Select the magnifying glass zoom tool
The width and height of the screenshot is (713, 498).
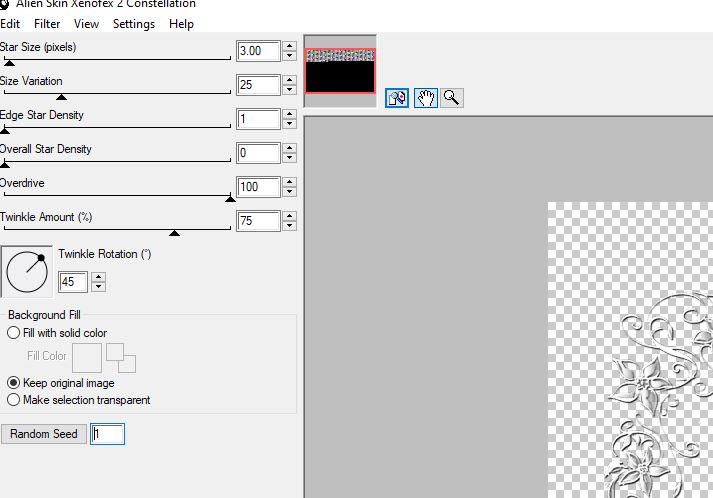[x=452, y=98]
